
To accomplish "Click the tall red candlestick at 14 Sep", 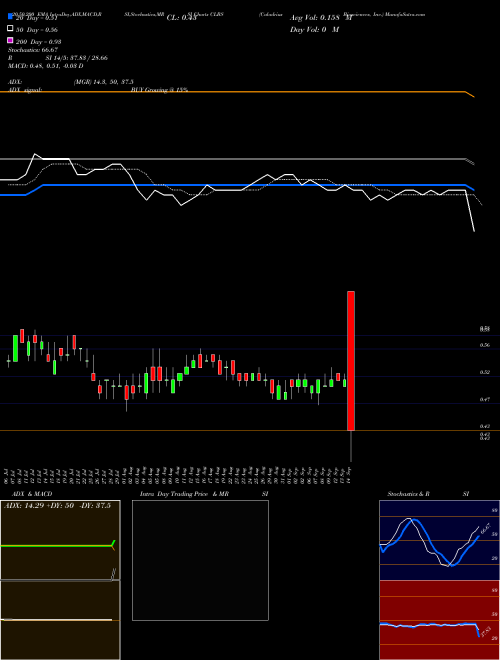I will pyautogui.click(x=351, y=361).
